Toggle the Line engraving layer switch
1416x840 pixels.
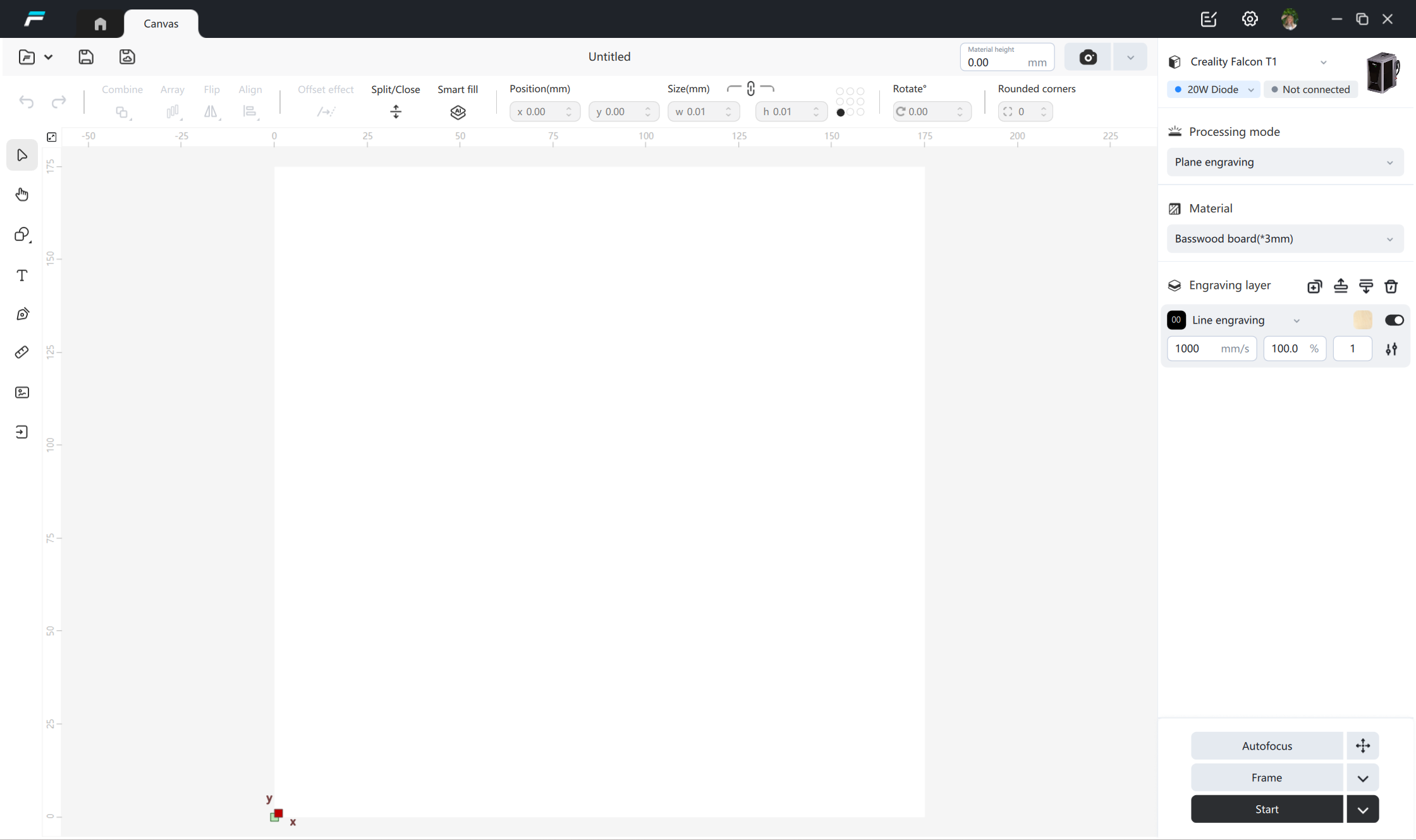coord(1394,320)
